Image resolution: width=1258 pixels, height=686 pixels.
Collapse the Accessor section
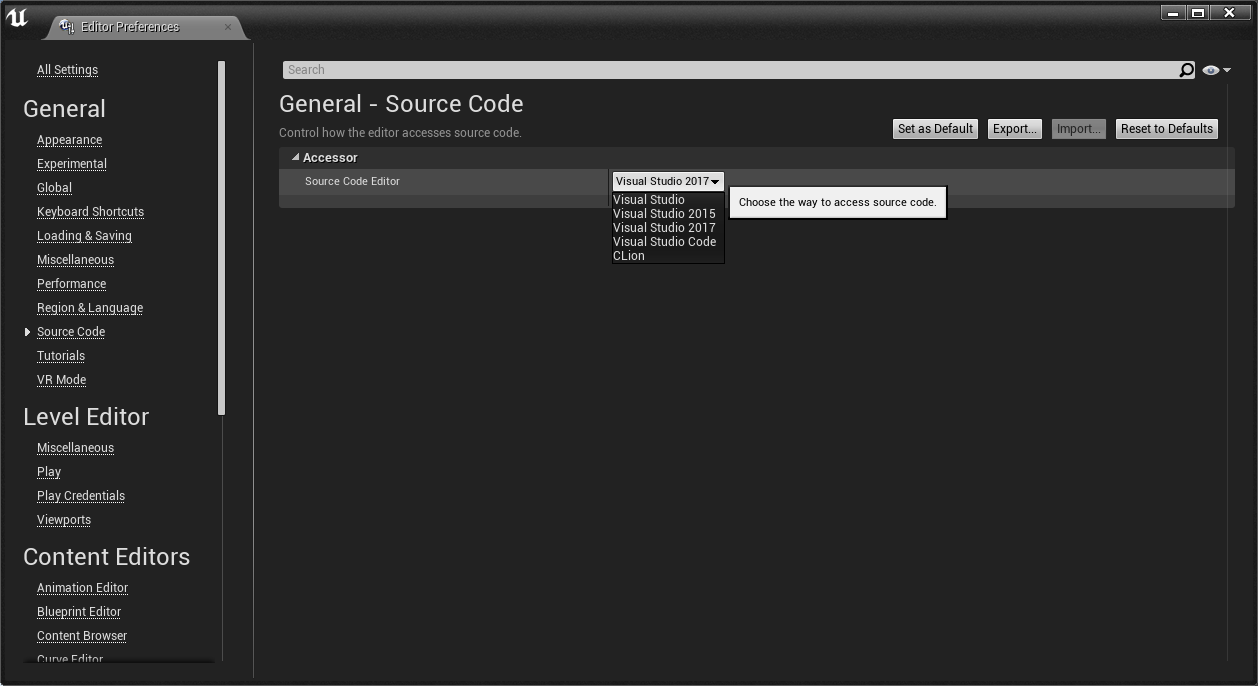[x=296, y=158]
